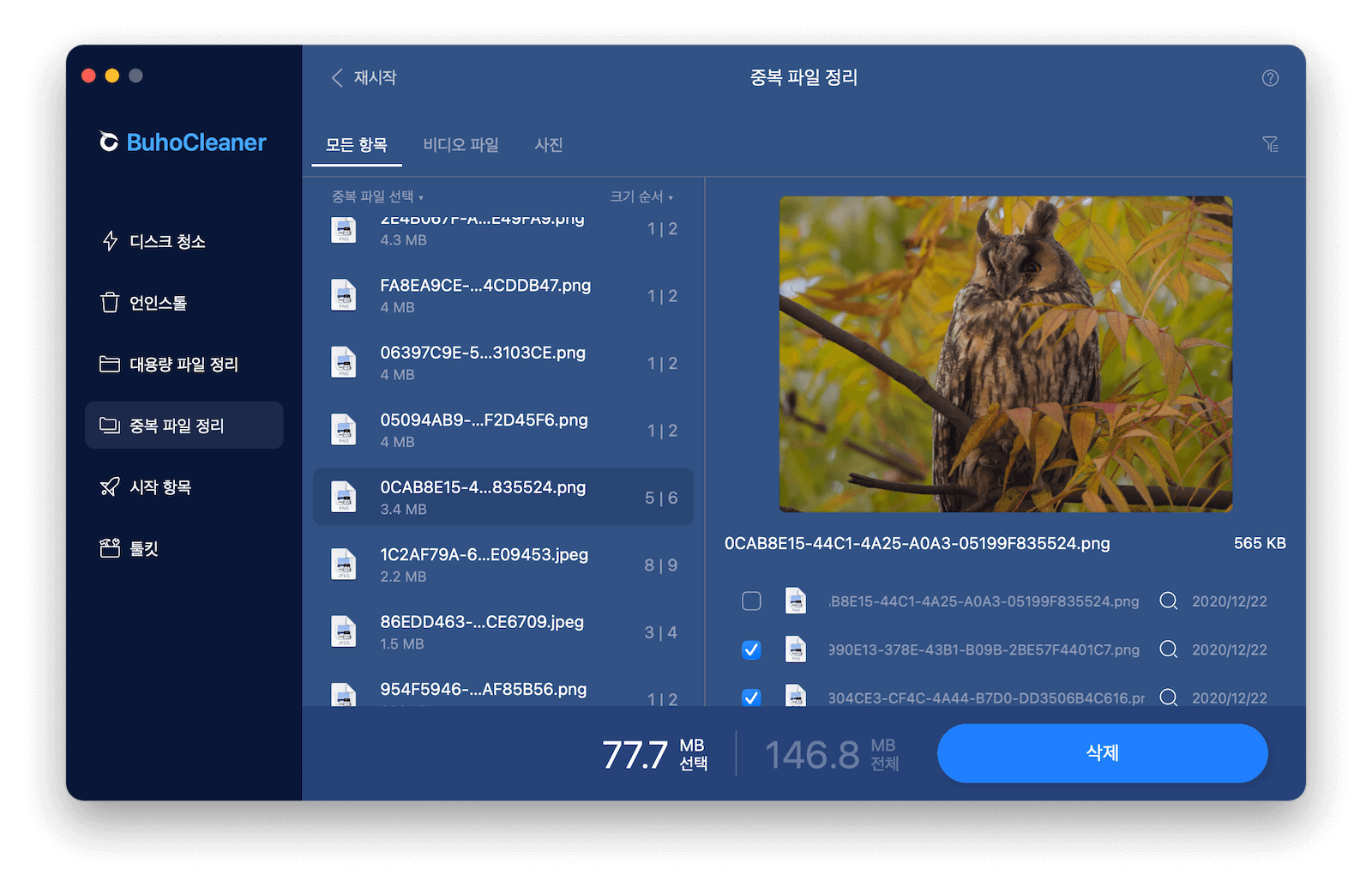
Task: Click the 565 KB size label
Action: 1260,543
